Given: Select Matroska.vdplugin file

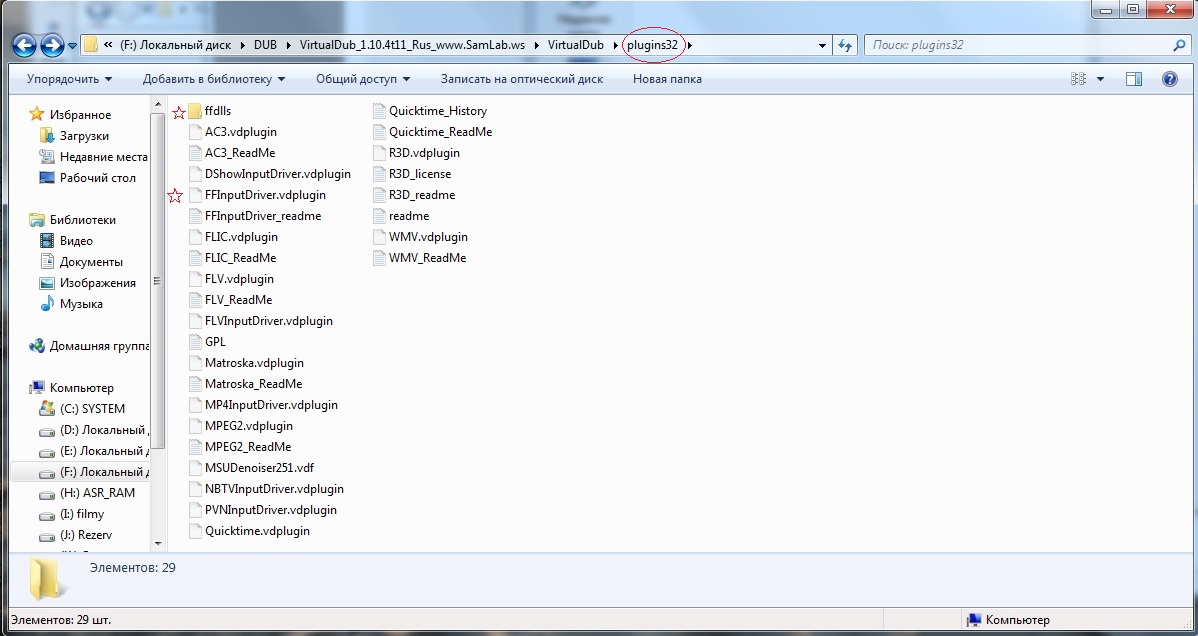Looking at the screenshot, I should 254,363.
